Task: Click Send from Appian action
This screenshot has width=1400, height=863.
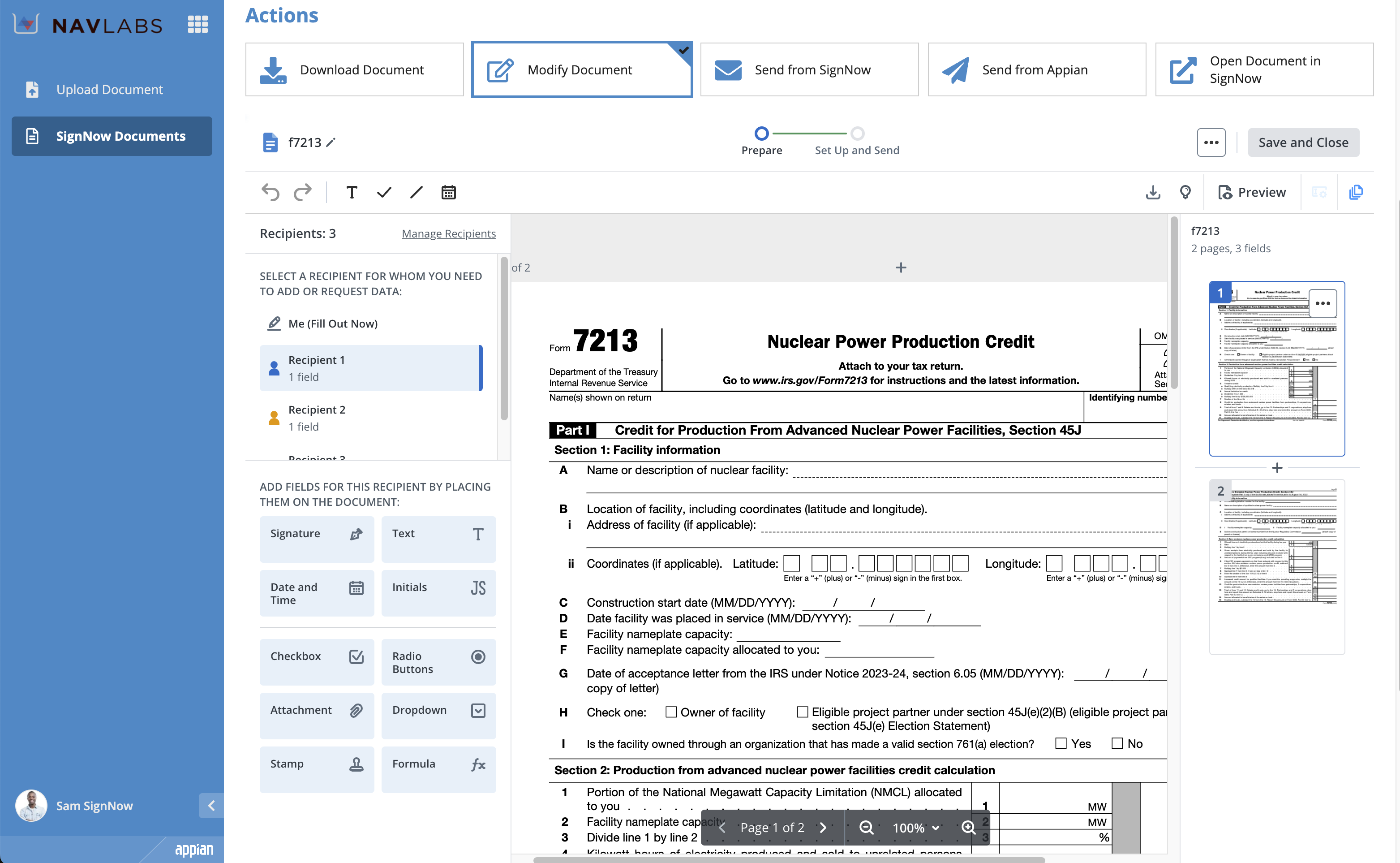Action: 1037,69
